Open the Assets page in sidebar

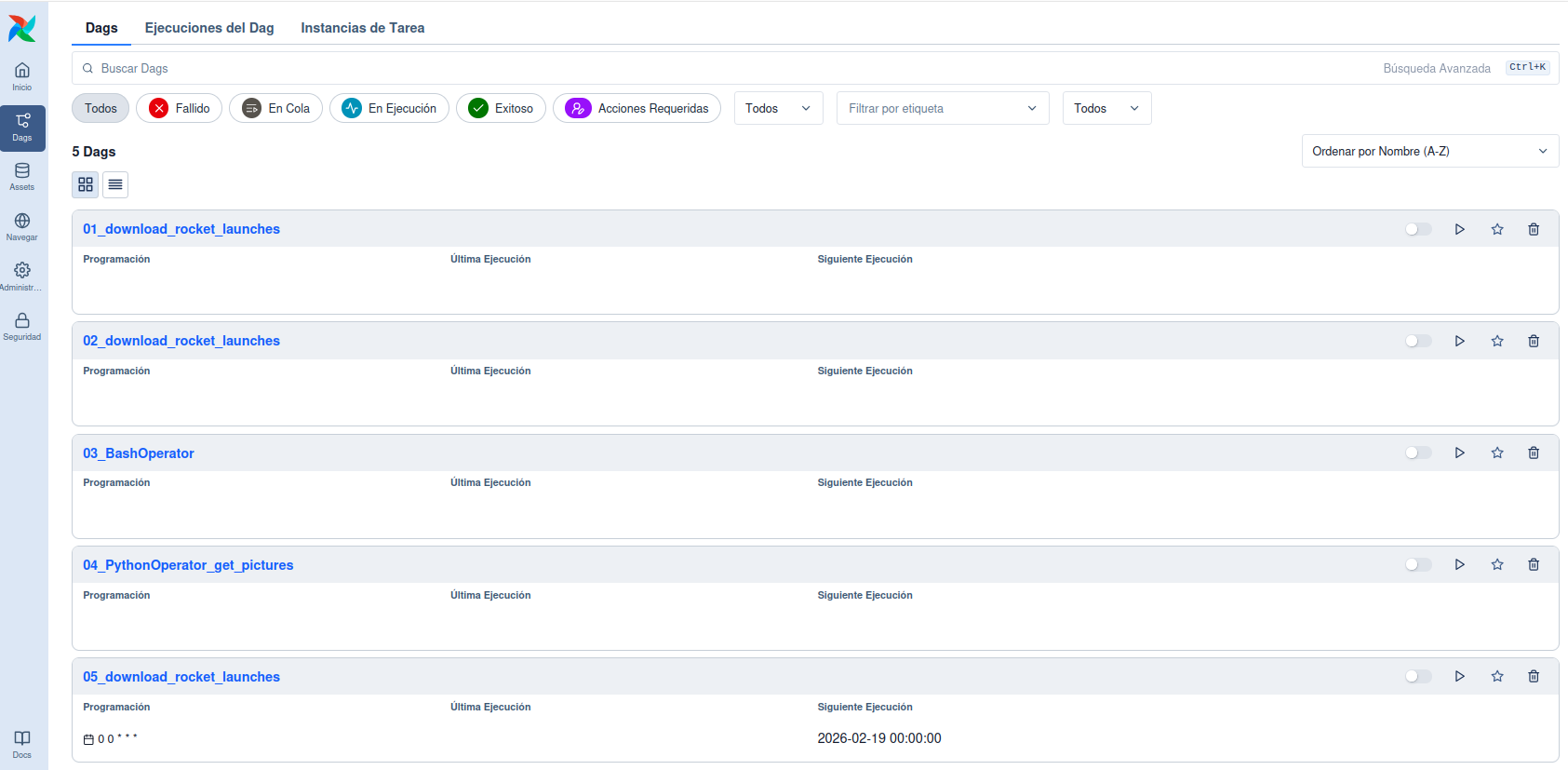22,176
